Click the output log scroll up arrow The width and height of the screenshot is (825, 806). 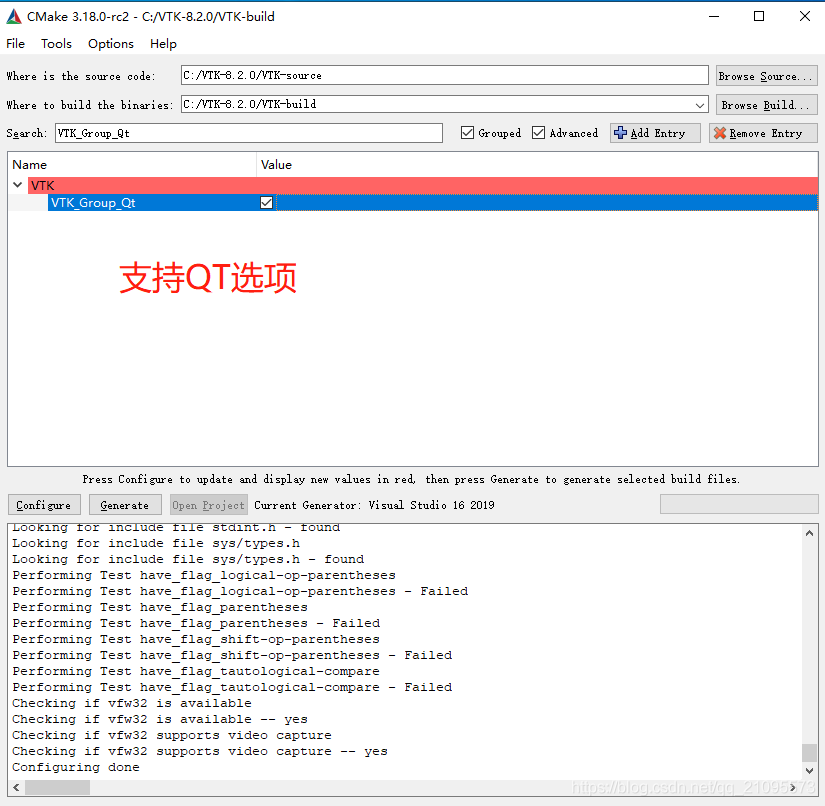pyautogui.click(x=809, y=533)
